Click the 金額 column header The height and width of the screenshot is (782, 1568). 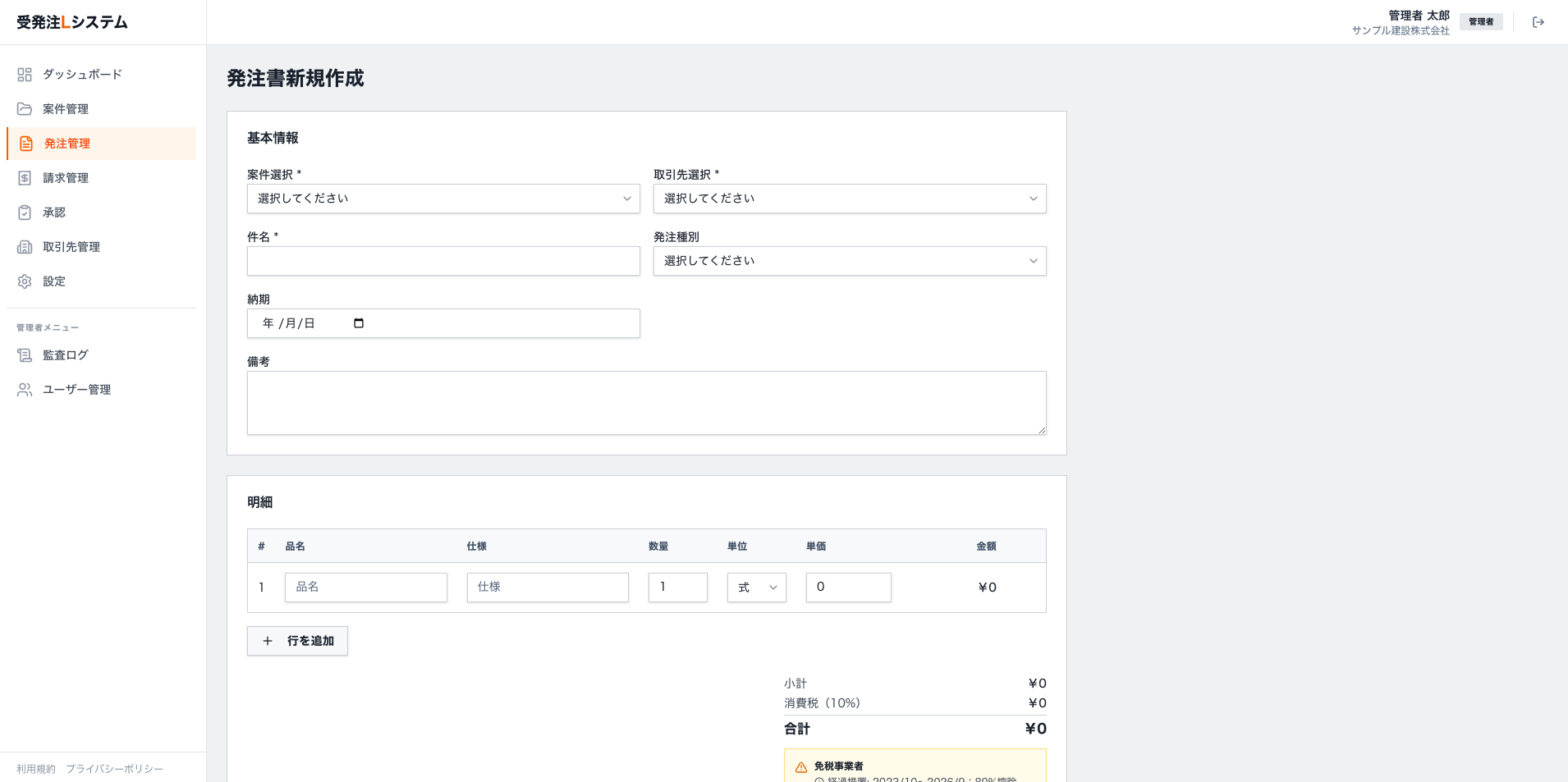click(986, 546)
